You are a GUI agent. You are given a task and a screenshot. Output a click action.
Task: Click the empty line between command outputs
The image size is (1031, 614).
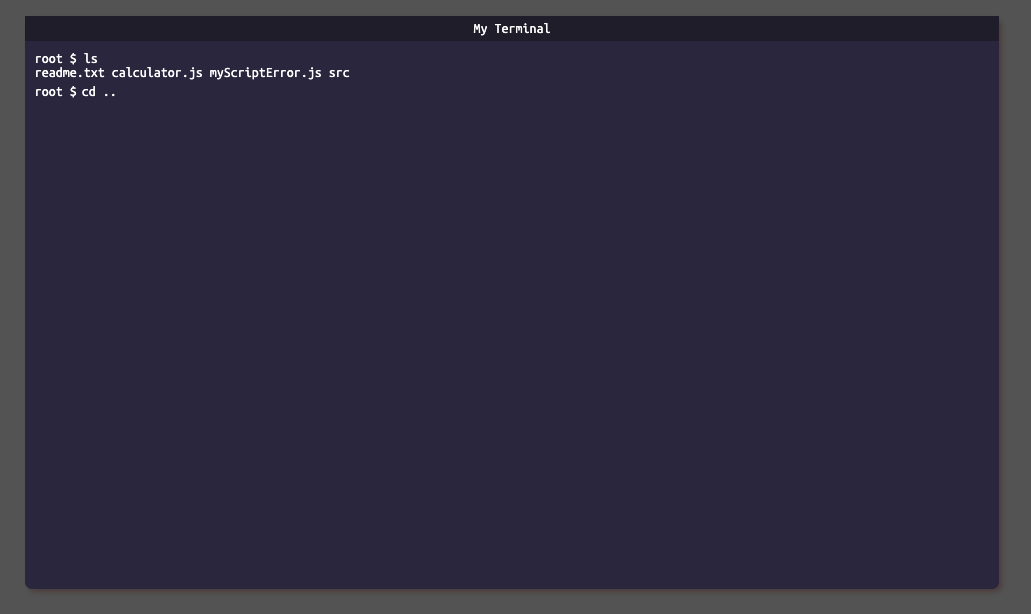click(200, 82)
